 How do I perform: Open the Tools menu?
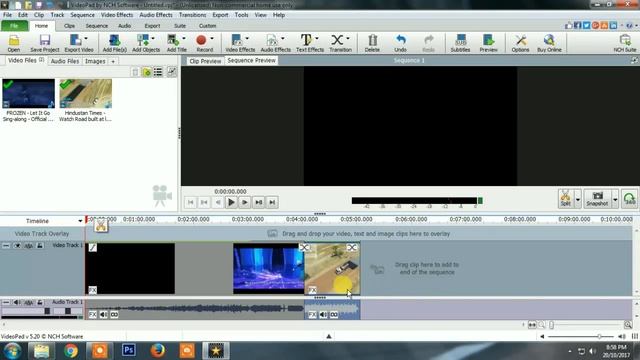point(241,15)
